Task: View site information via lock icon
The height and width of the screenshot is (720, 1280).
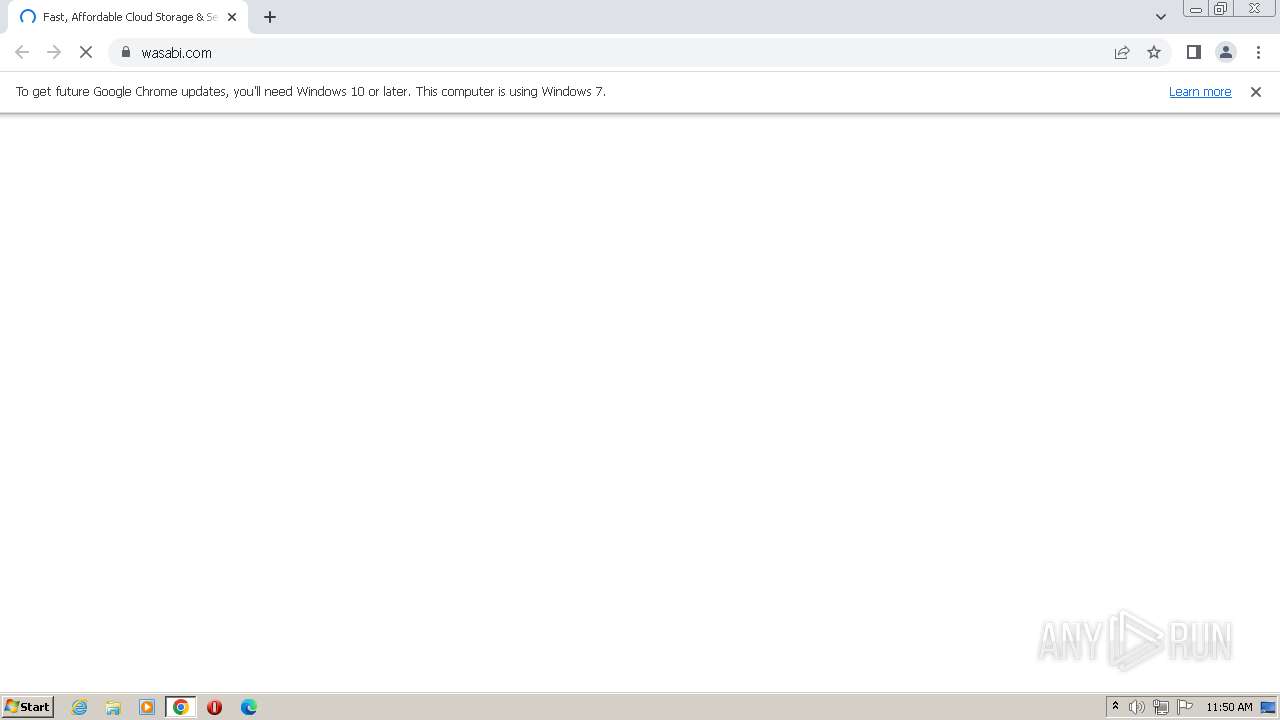Action: (x=126, y=52)
